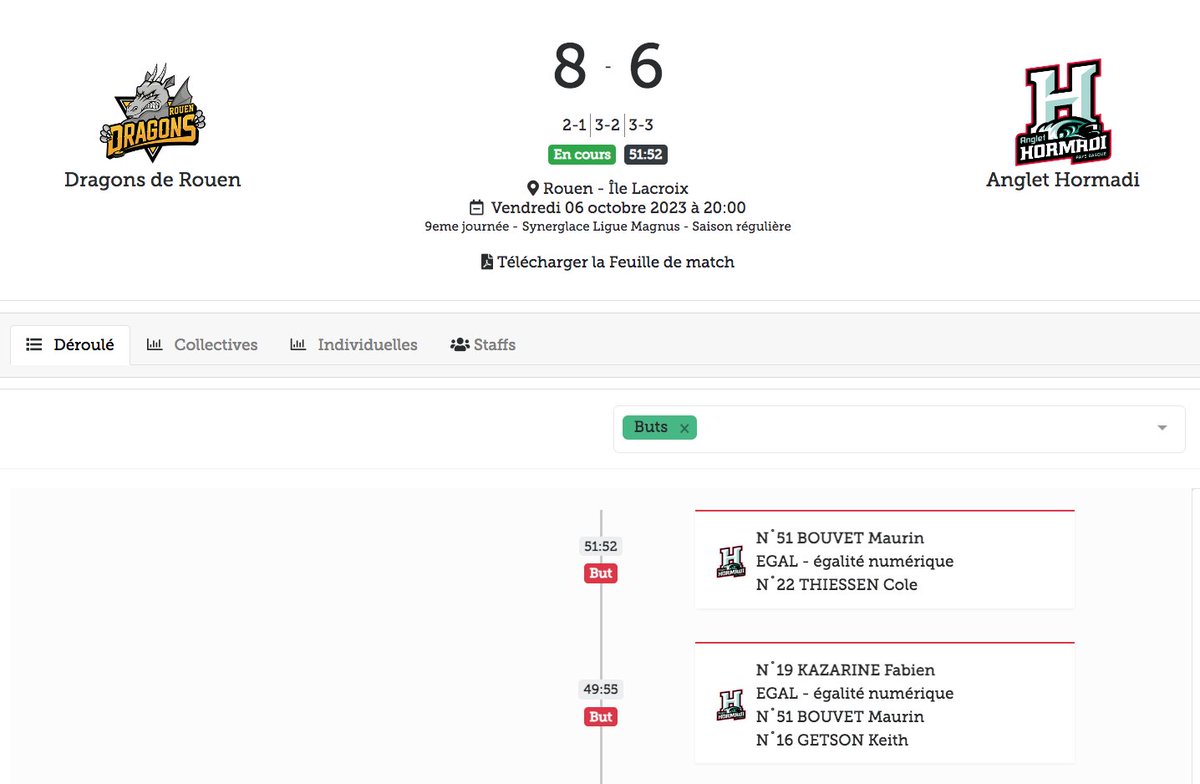Click the 49:55 timestamp on the timeline

pyautogui.click(x=601, y=689)
